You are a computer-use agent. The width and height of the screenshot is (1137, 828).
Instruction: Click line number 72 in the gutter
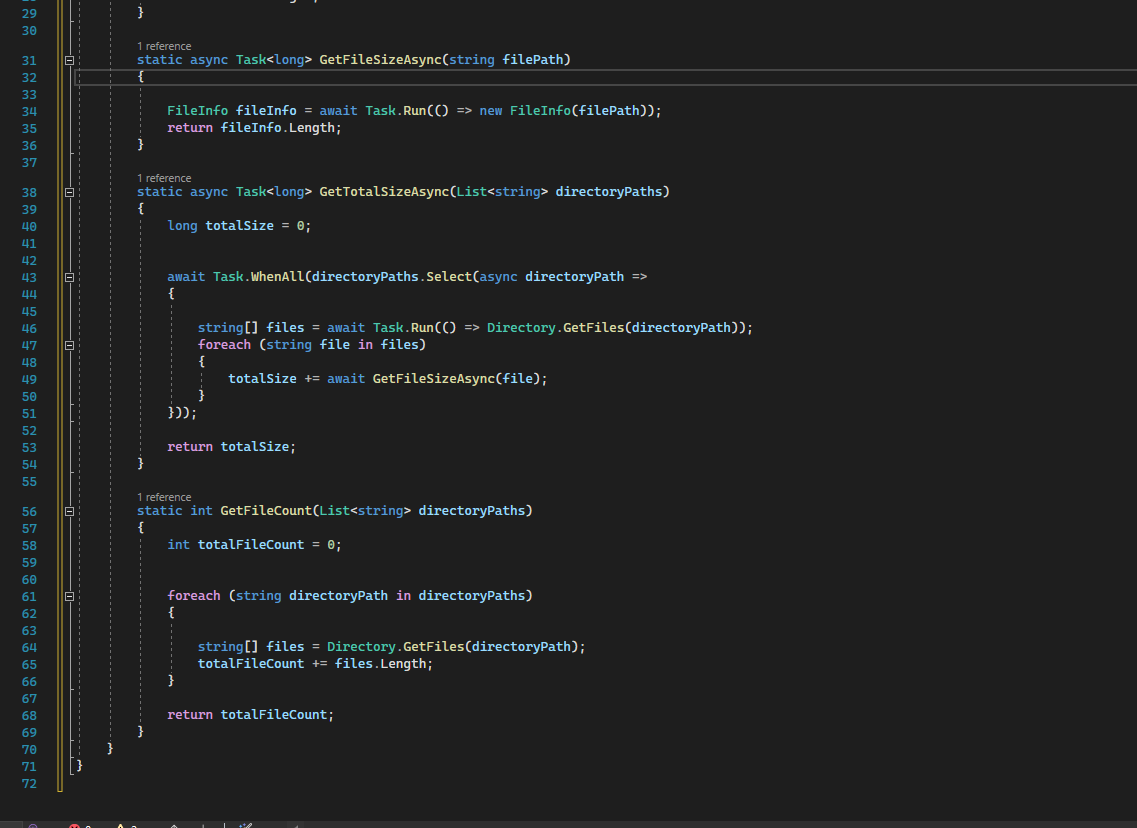(x=29, y=784)
